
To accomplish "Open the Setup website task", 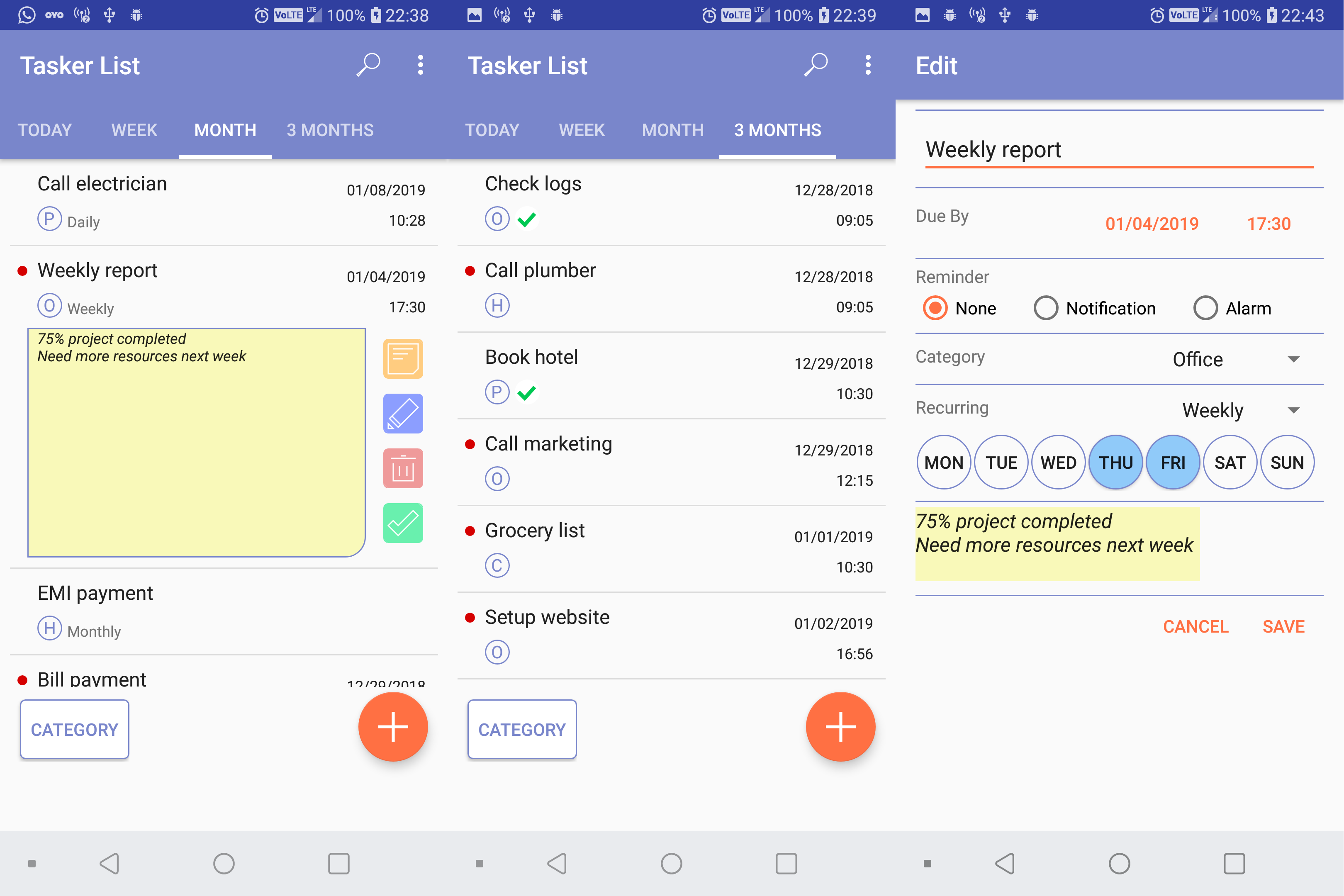I will pyautogui.click(x=672, y=636).
